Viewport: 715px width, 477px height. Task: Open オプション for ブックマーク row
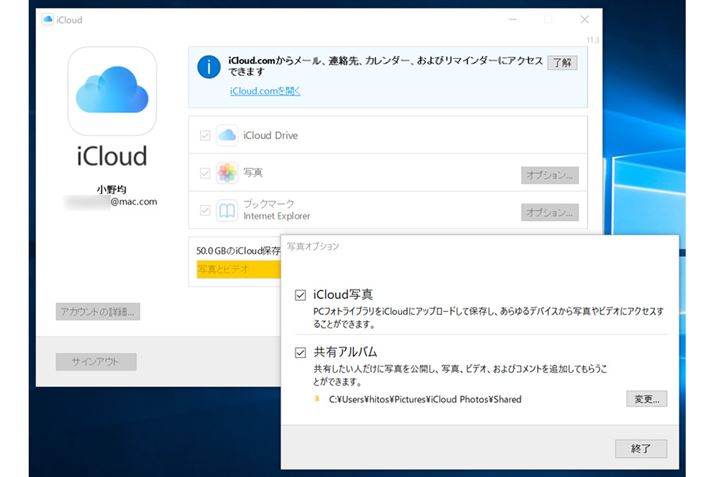(550, 213)
